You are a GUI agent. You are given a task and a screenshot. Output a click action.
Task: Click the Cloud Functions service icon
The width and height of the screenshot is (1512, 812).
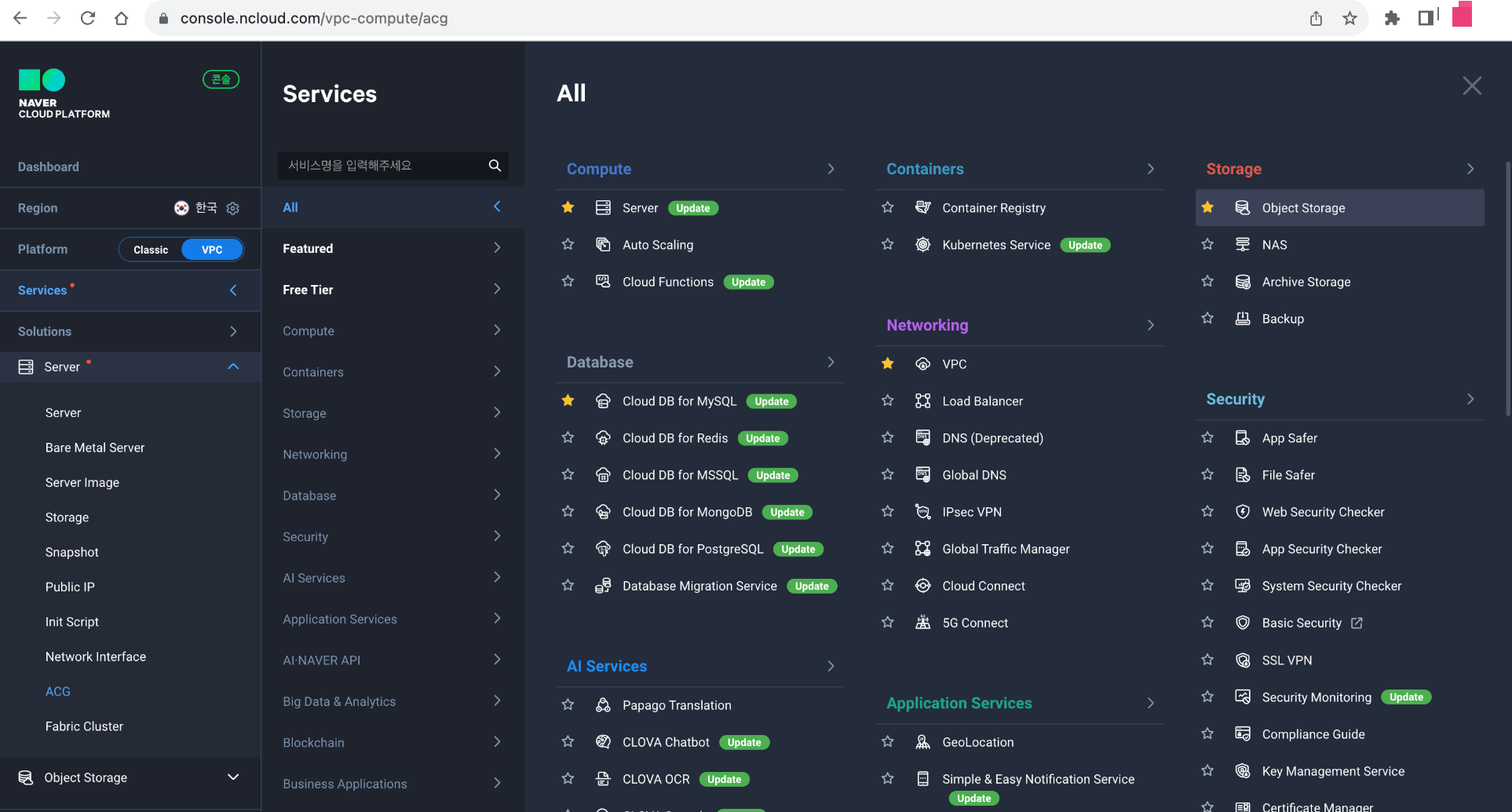[603, 281]
